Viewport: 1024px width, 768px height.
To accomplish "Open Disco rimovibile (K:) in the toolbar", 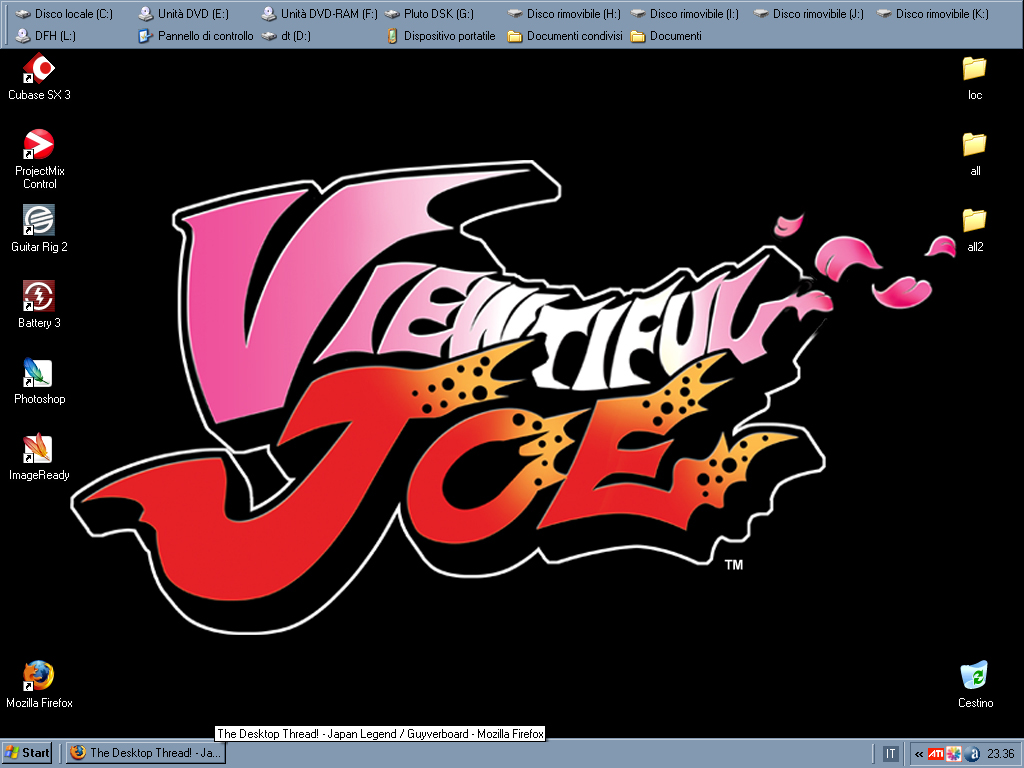I will (933, 14).
